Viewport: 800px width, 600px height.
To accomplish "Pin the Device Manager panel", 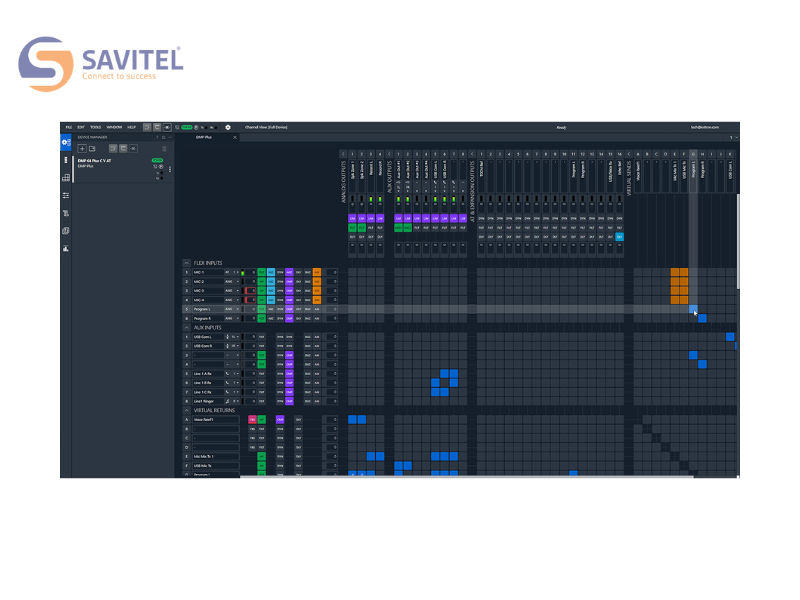I will 158,137.
